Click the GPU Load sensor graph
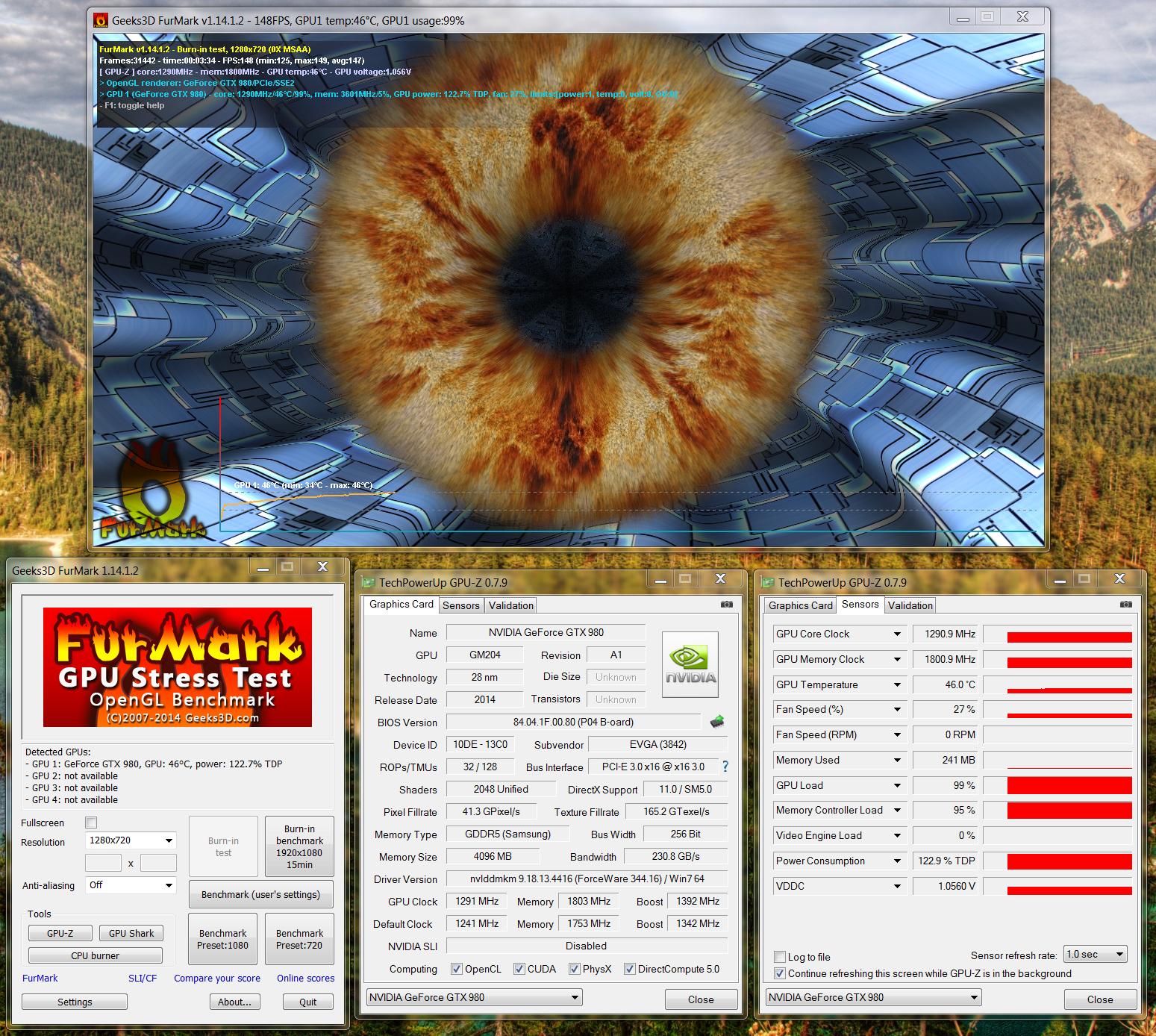1156x1036 pixels. click(x=1057, y=785)
